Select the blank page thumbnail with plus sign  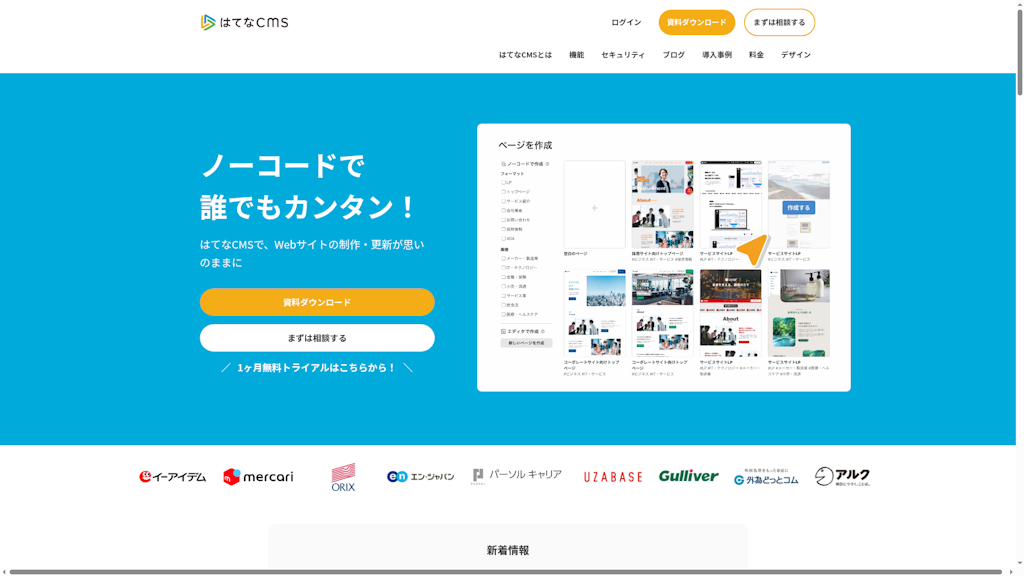594,206
